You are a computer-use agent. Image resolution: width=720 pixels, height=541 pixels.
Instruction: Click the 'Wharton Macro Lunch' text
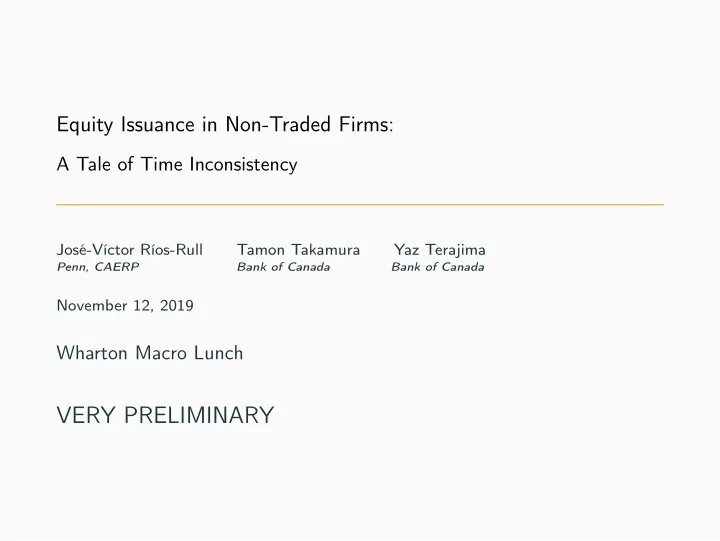[150, 353]
